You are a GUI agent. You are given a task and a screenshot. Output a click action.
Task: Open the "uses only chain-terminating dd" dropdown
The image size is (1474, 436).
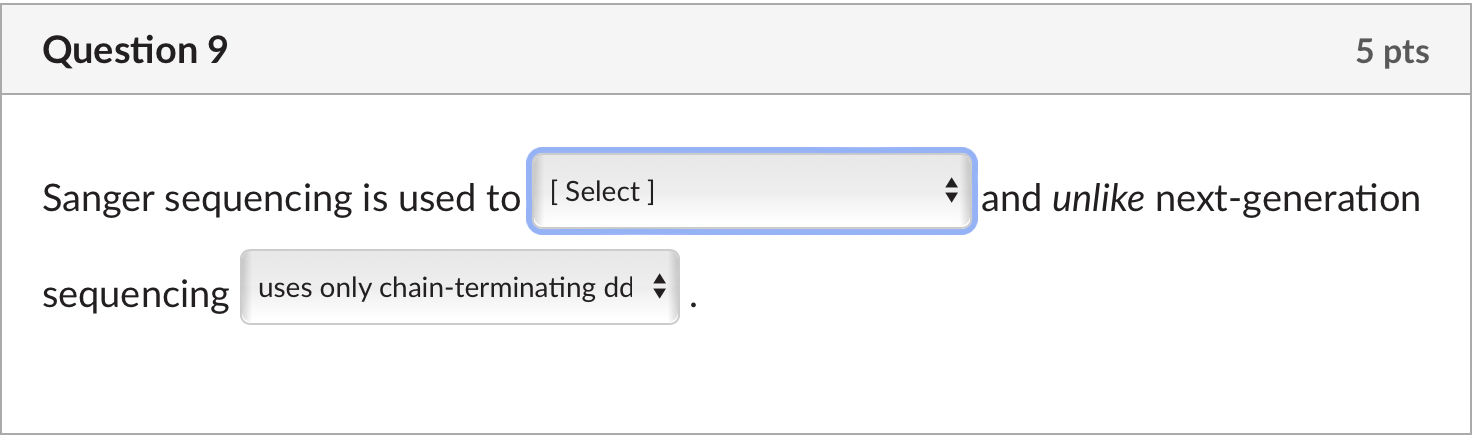[x=459, y=289]
